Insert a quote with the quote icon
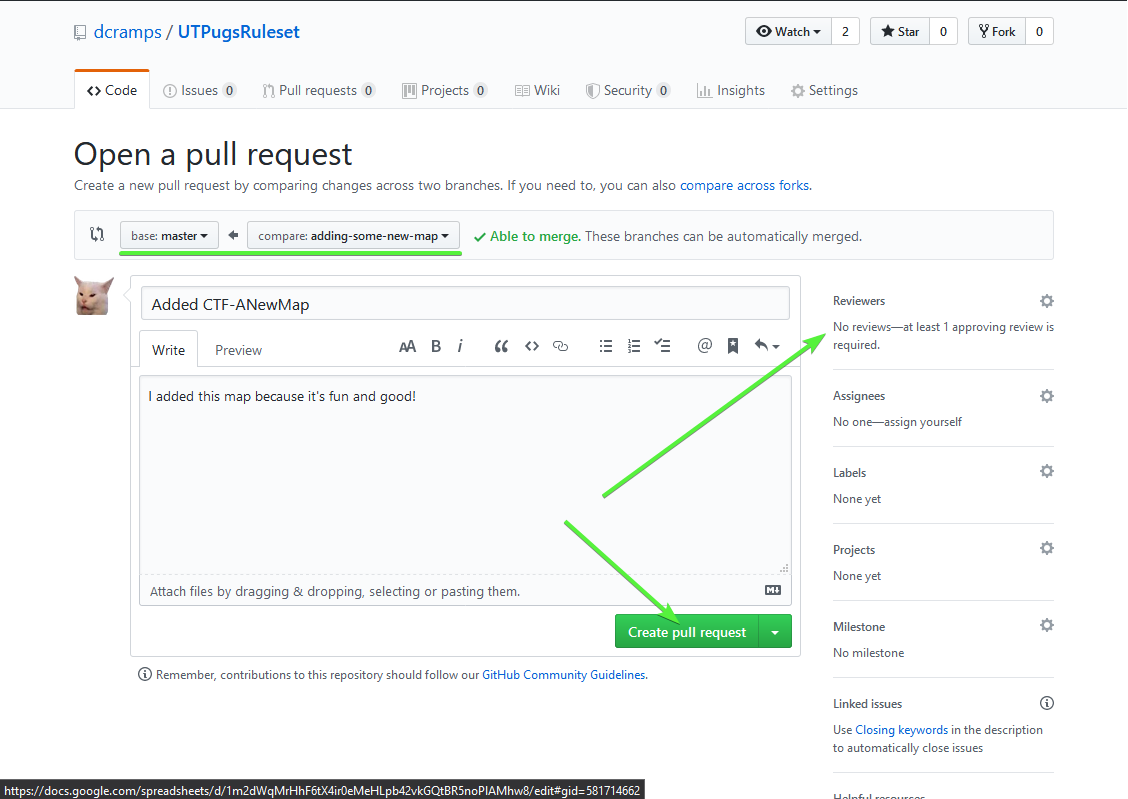 501,347
